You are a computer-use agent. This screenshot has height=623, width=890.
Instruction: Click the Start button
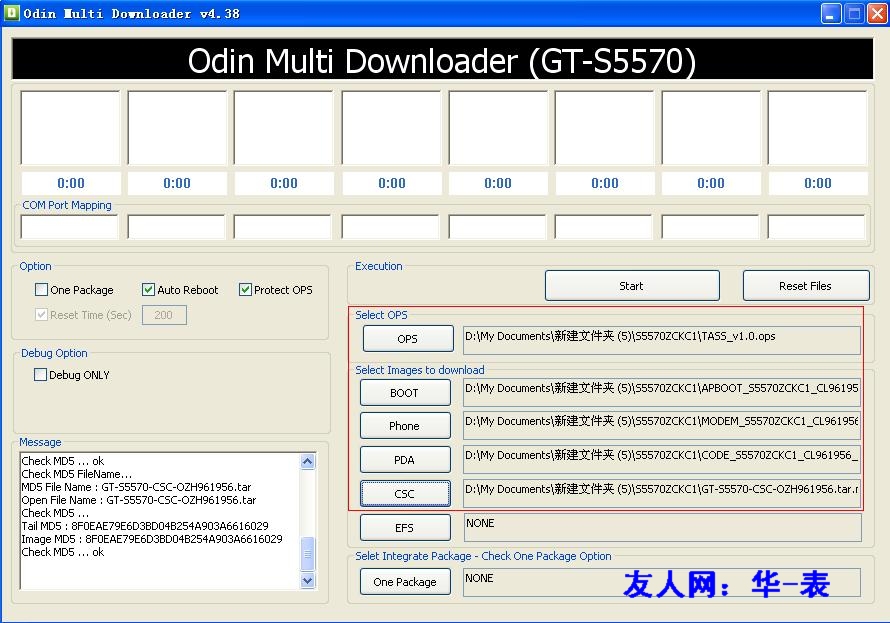(632, 285)
